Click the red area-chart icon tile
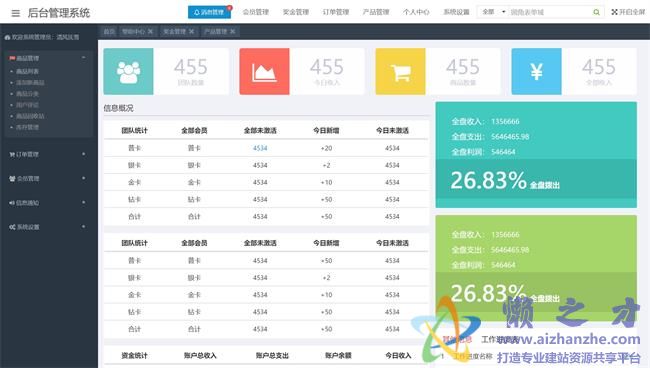Screen dimensions: 650x368 pyautogui.click(x=264, y=71)
